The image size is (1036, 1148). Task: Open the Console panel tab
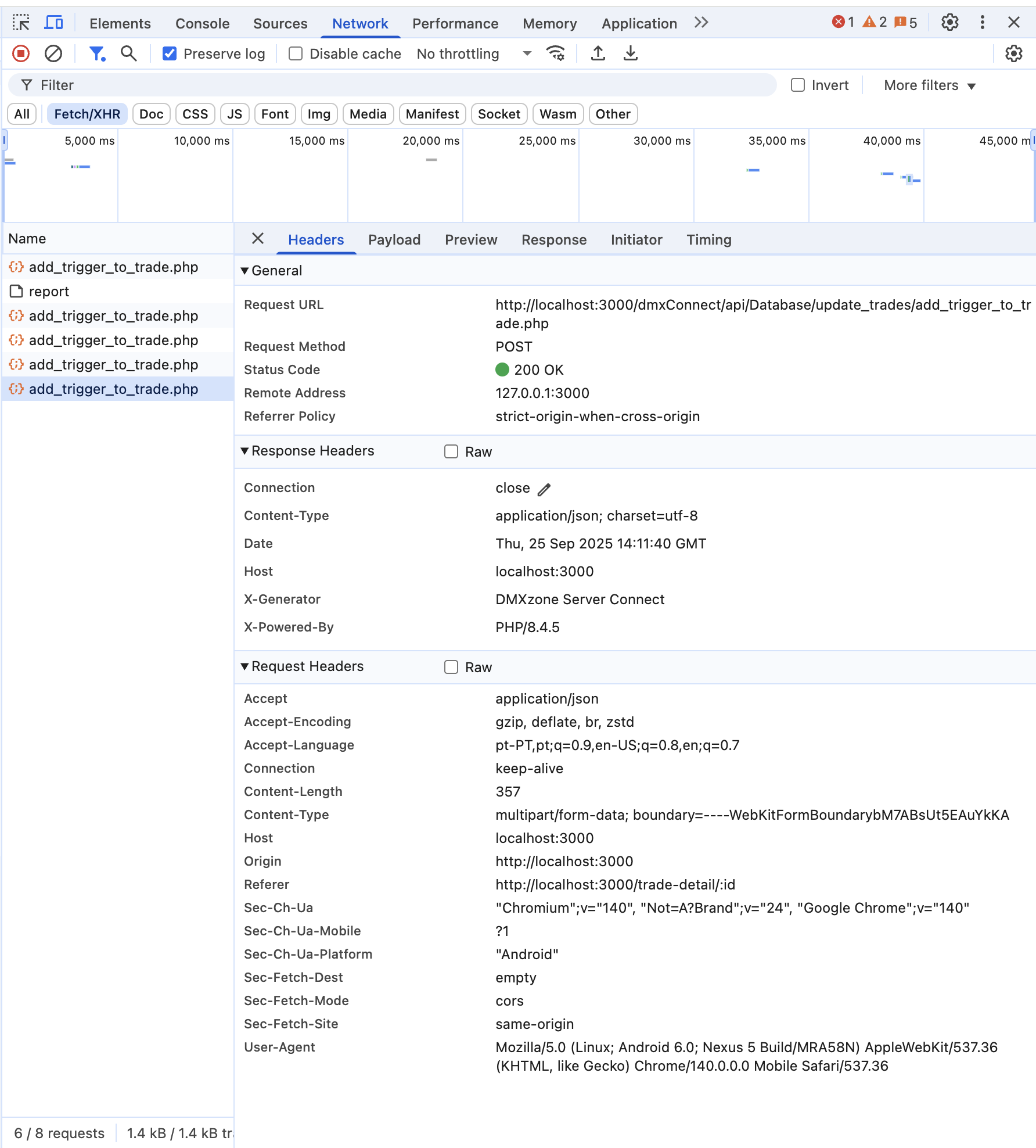(x=202, y=23)
